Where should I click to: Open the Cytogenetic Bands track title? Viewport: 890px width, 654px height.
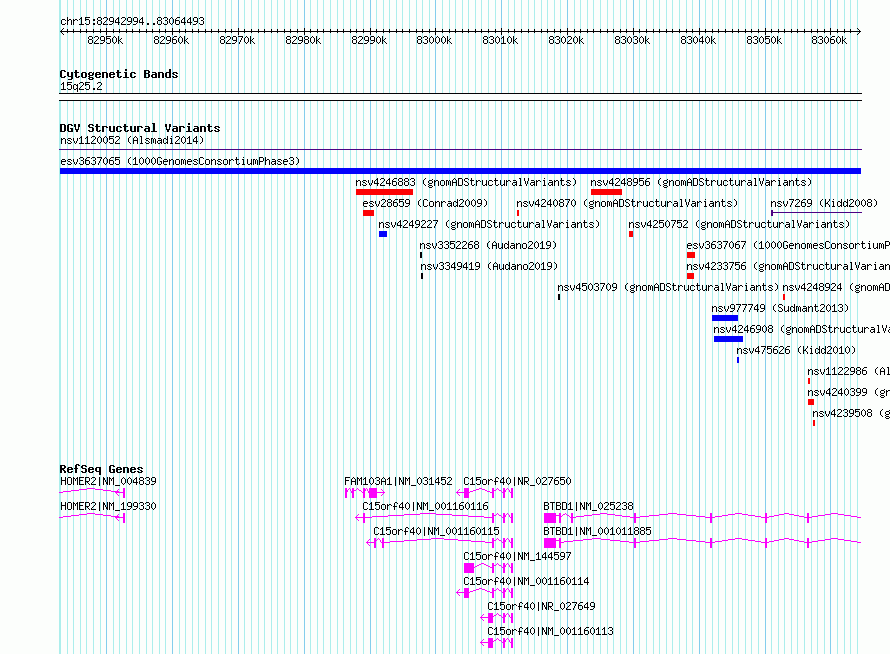119,74
